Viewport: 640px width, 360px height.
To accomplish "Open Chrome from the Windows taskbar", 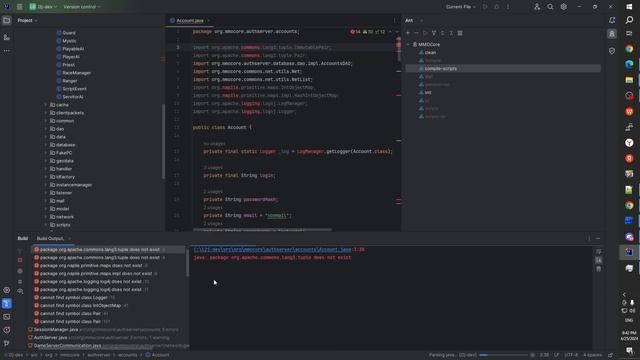I will tap(629, 49).
